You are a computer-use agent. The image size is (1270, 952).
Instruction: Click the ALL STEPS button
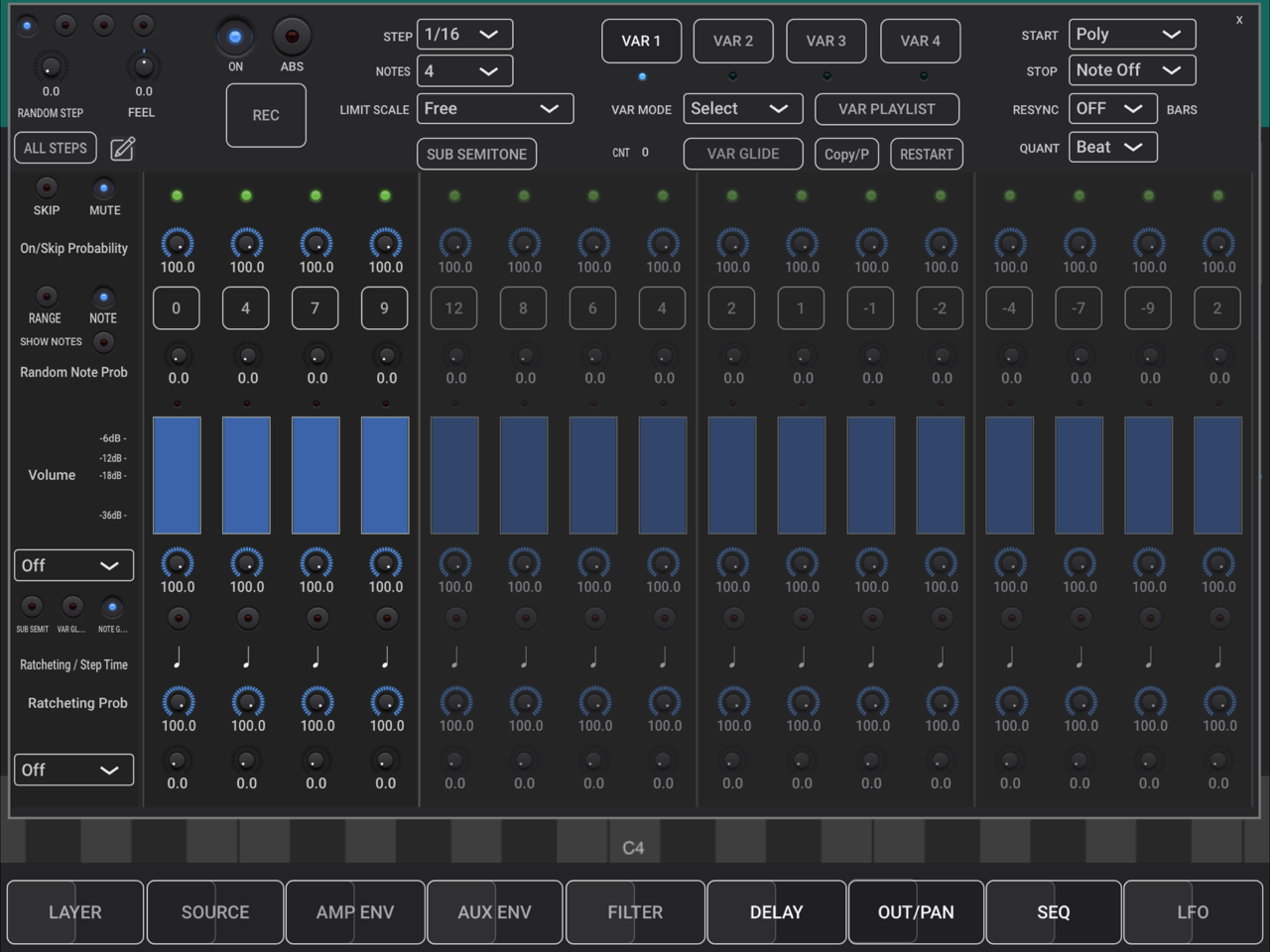(x=56, y=148)
